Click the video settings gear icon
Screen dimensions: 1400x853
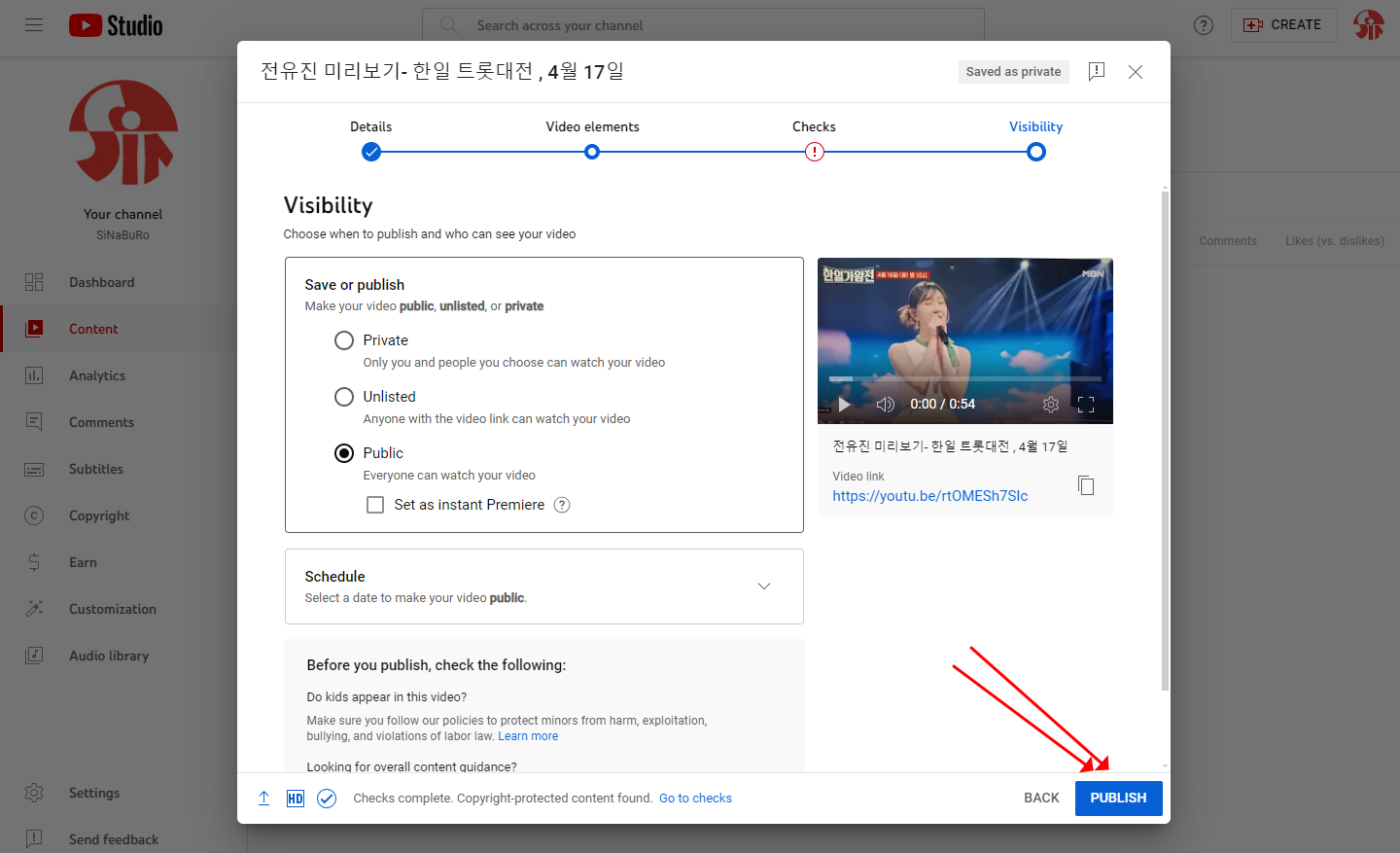pyautogui.click(x=1050, y=405)
